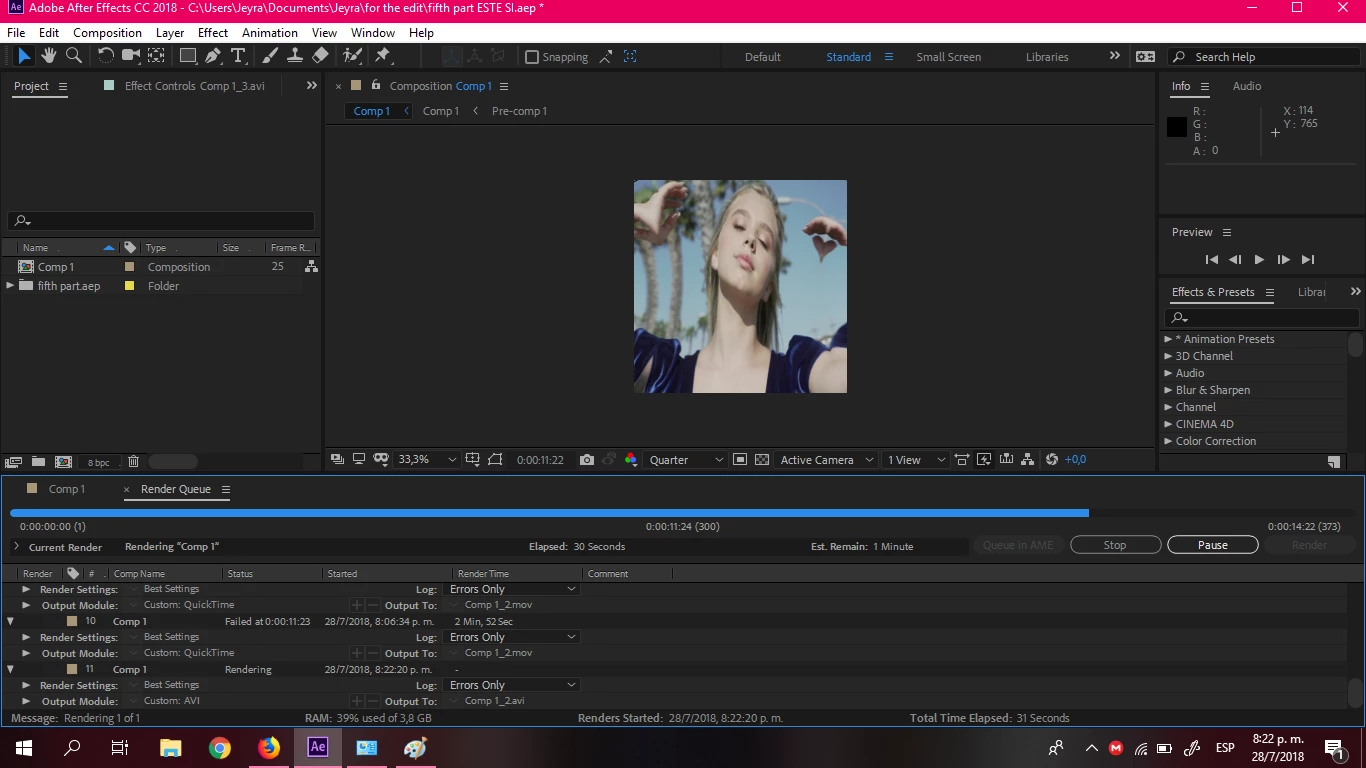Stop the current render
1366x768 pixels.
[x=1115, y=545]
